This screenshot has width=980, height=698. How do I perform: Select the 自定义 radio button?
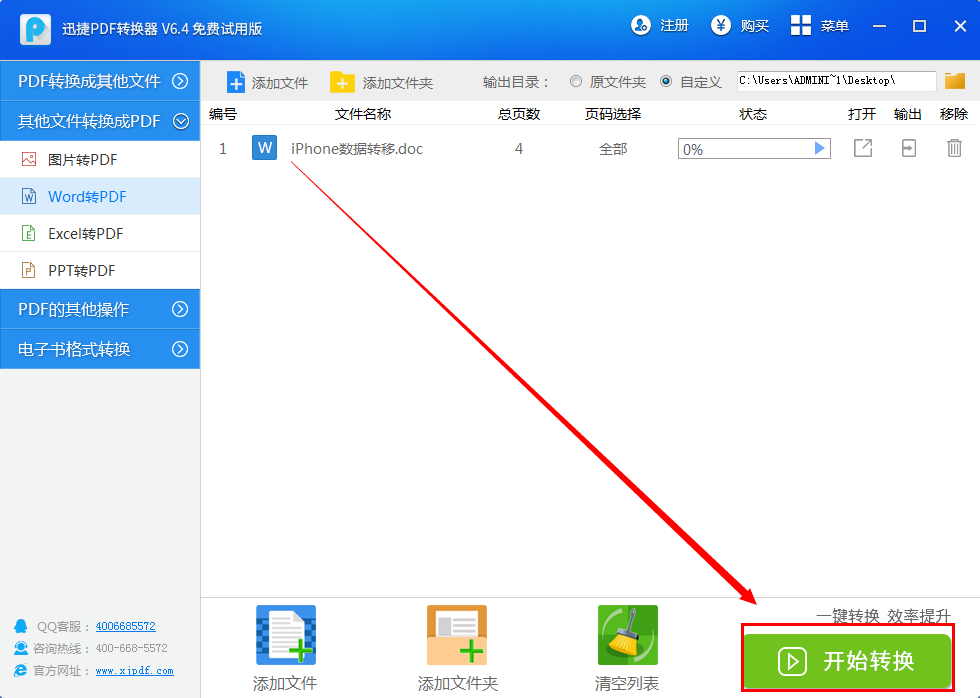tap(666, 81)
